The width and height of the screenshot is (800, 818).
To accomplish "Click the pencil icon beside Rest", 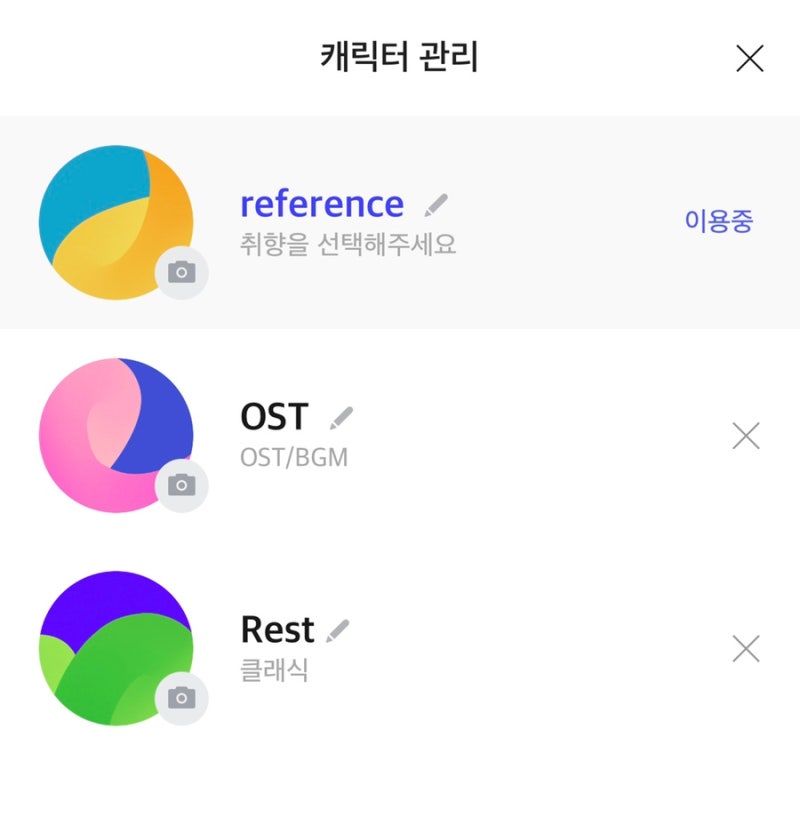I will [338, 631].
